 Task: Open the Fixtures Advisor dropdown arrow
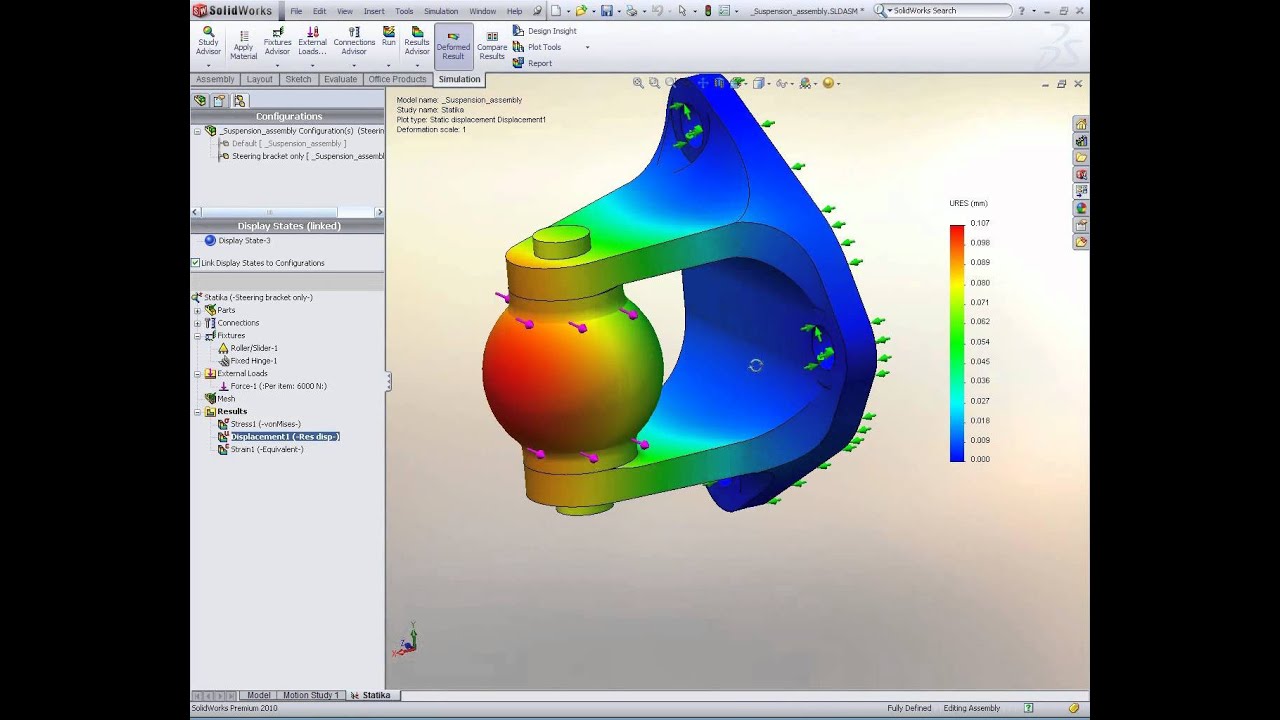[x=277, y=65]
